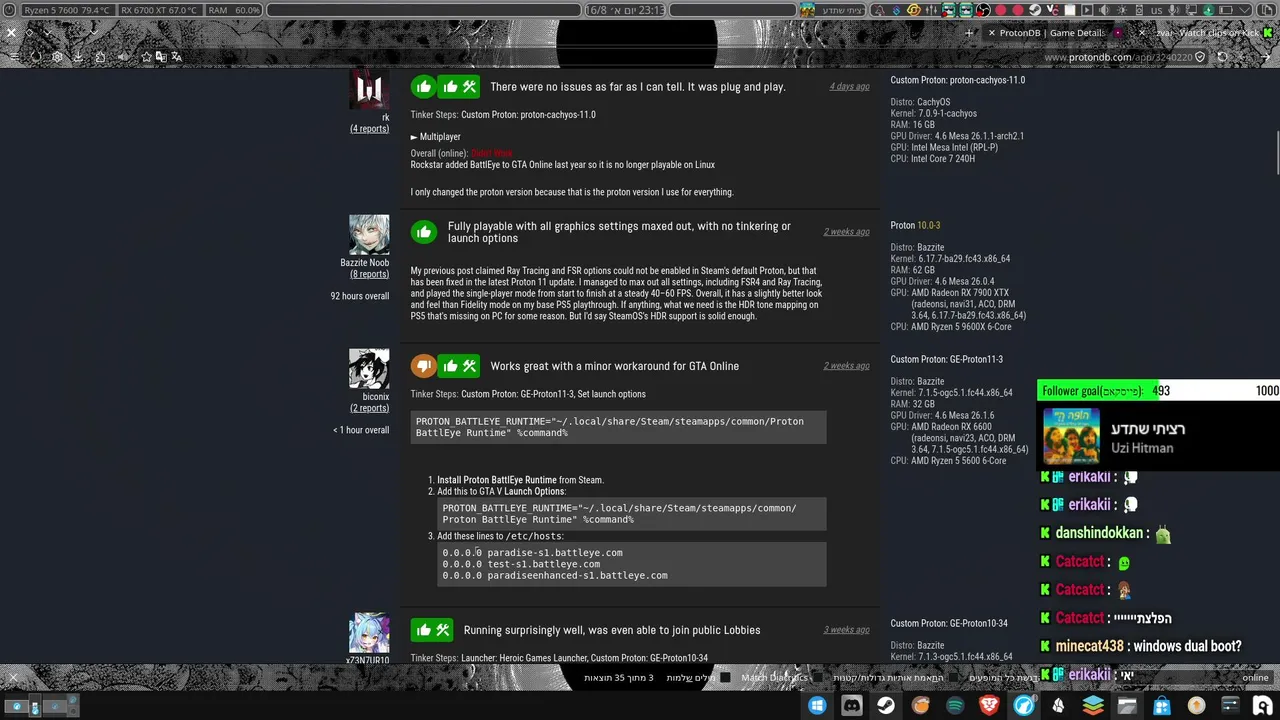Screen dimensions: 1280x720
Task: Open the file manager folder icon in taskbar
Action: pyautogui.click(x=1127, y=705)
